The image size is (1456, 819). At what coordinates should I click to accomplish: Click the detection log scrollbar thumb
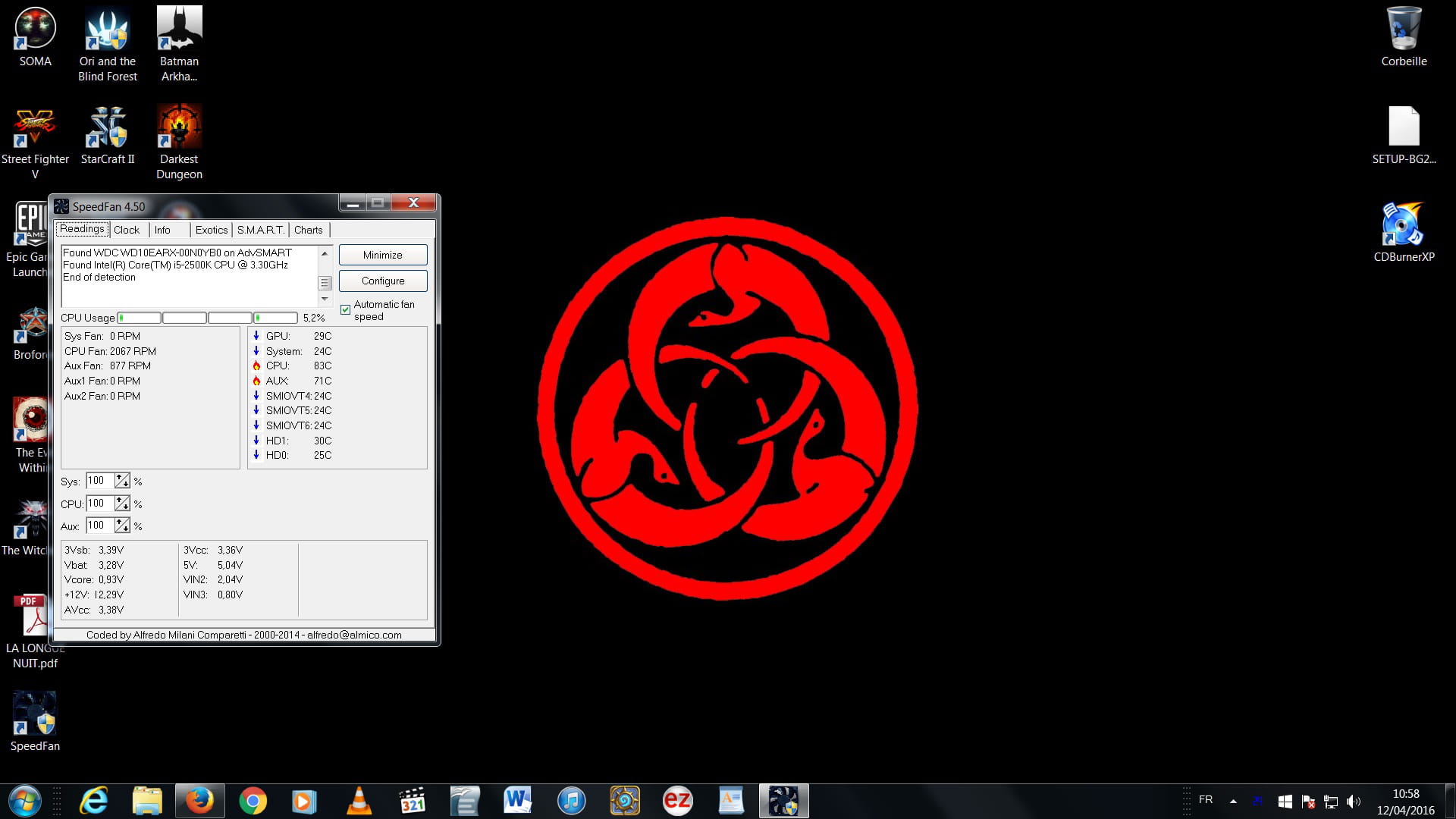click(x=325, y=283)
